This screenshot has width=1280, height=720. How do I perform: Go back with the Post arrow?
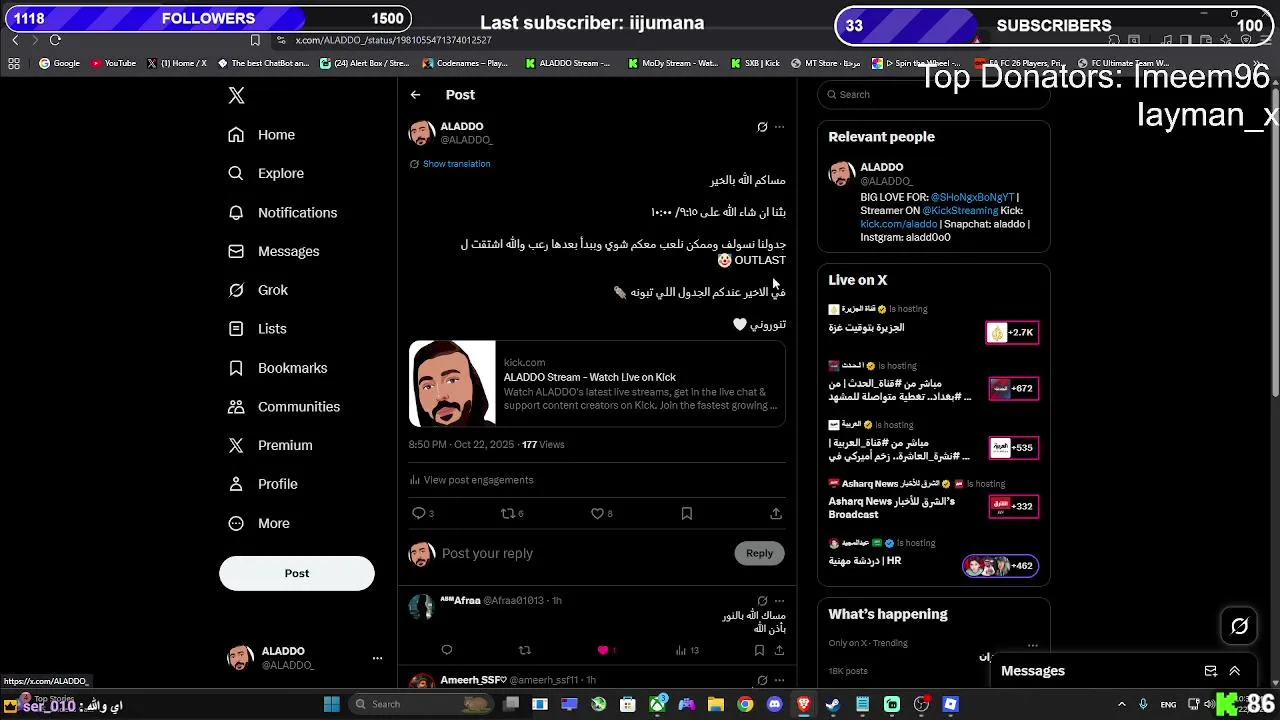tap(415, 95)
